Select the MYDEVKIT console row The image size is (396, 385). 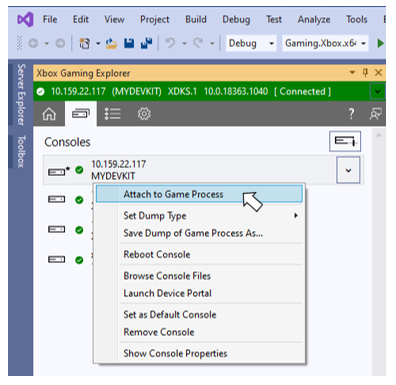pyautogui.click(x=203, y=170)
